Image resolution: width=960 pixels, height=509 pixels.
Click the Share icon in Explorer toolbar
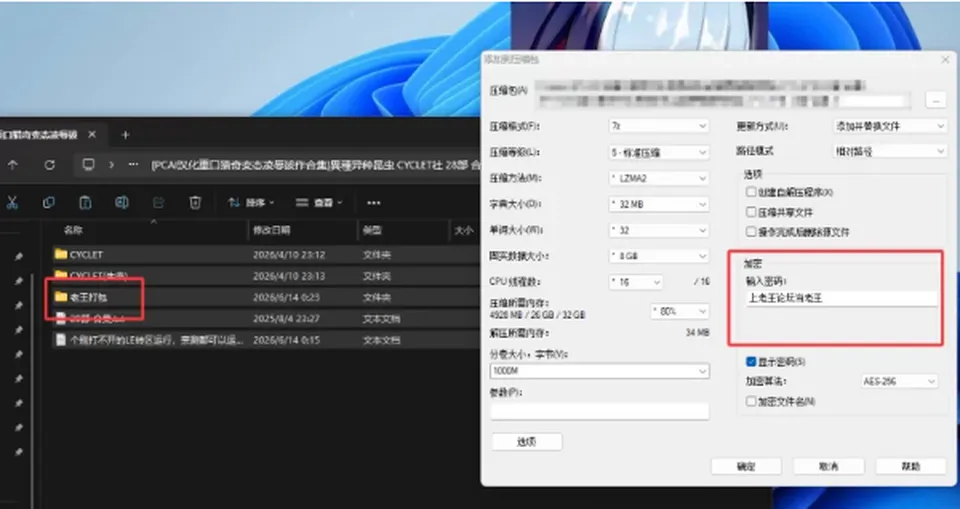coord(159,203)
